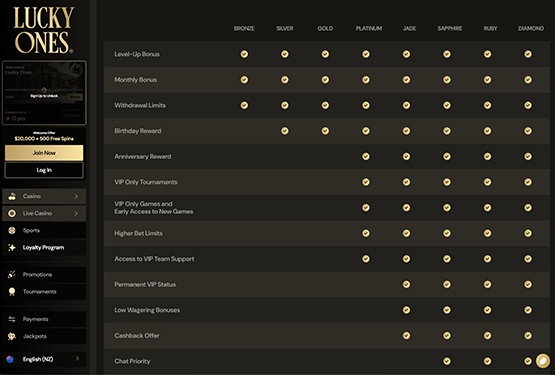Click the Promotions confetti icon
The height and width of the screenshot is (375, 555).
click(12, 274)
